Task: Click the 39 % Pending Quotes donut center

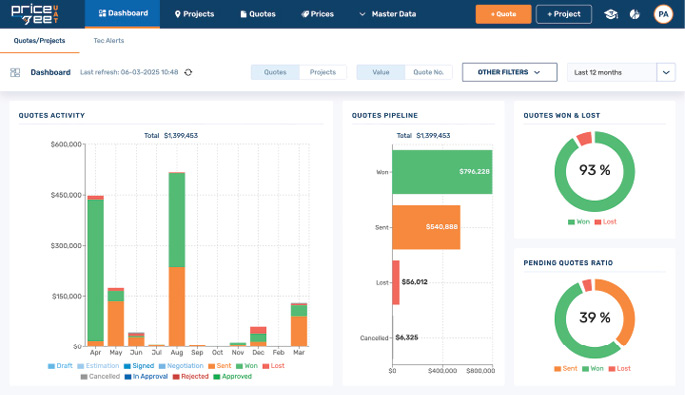Action: 595,318
